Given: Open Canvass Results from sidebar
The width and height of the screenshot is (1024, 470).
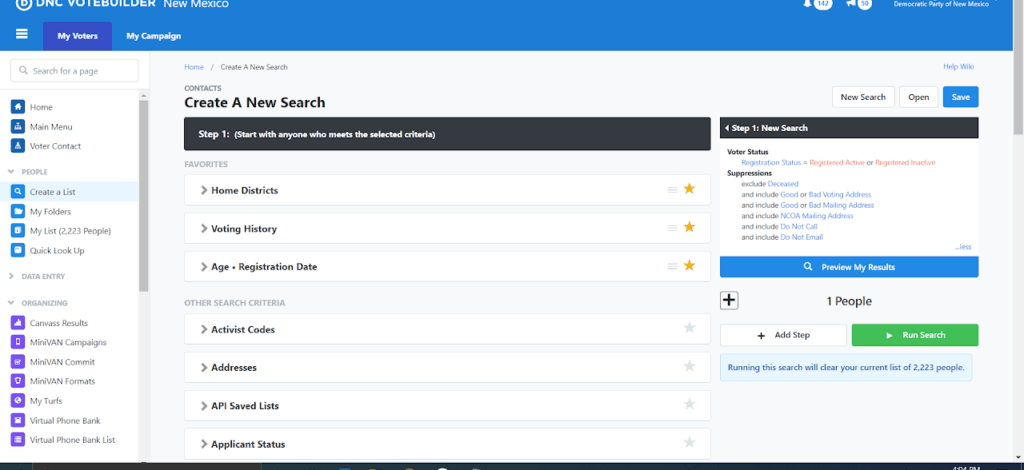Looking at the screenshot, I should [x=58, y=323].
